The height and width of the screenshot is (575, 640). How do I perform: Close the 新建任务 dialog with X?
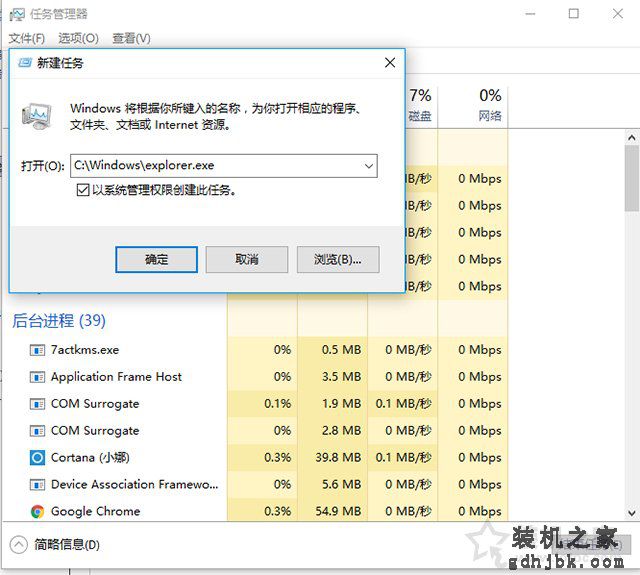(390, 63)
